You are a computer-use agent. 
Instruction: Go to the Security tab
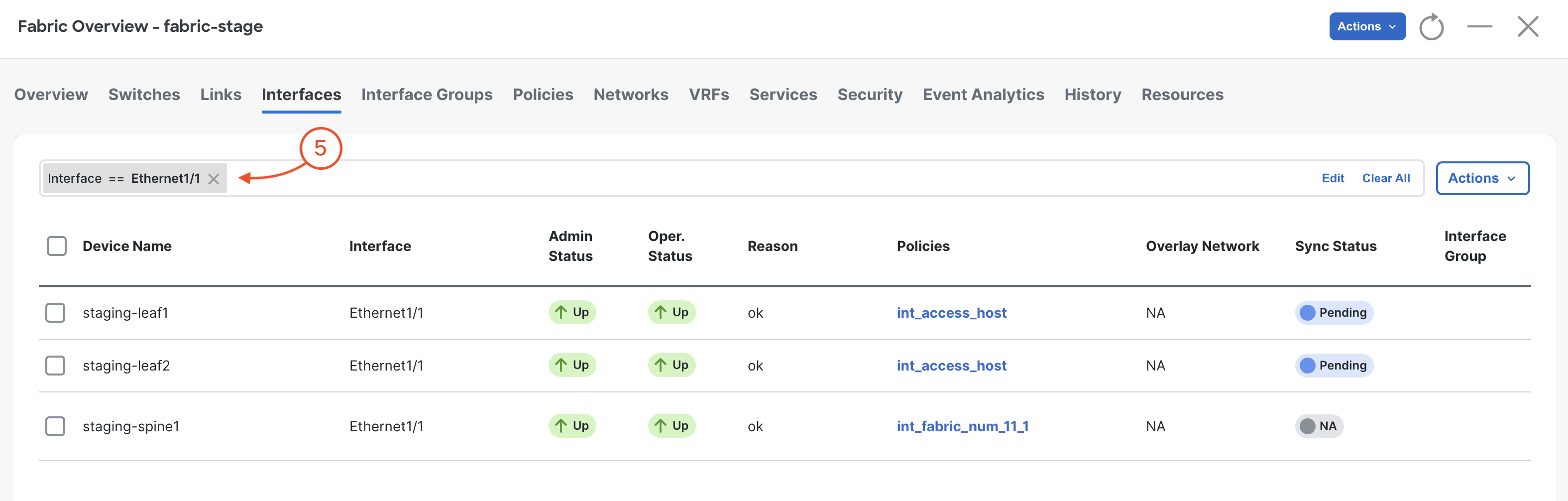click(870, 94)
